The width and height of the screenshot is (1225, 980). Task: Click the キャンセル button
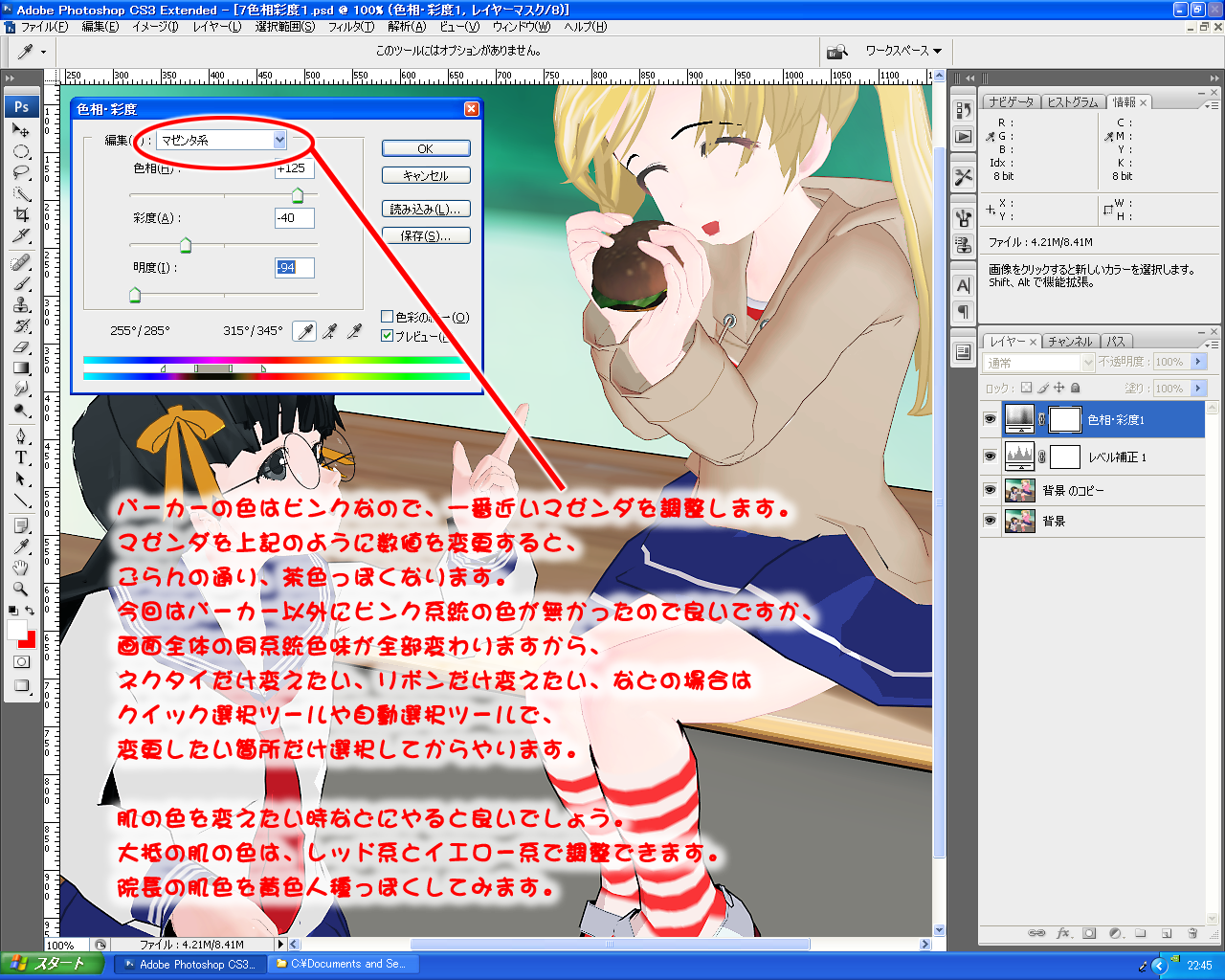(x=426, y=176)
